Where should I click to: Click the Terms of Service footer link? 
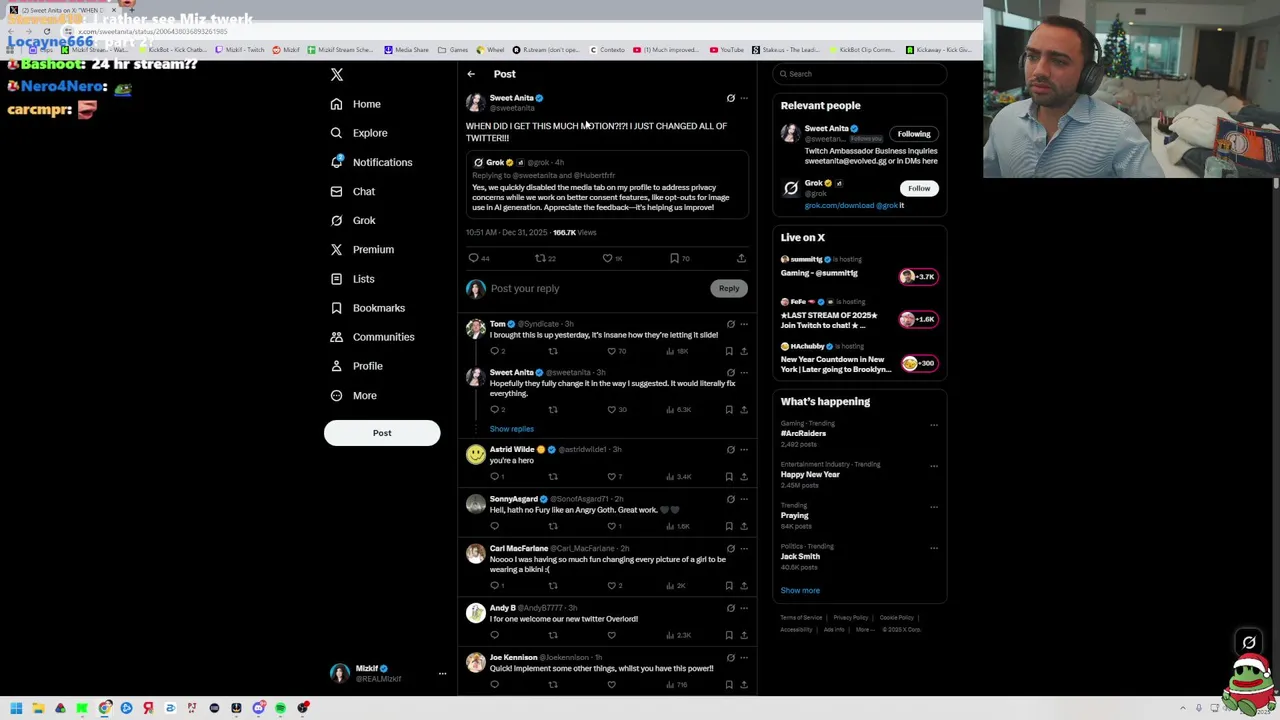(x=801, y=618)
